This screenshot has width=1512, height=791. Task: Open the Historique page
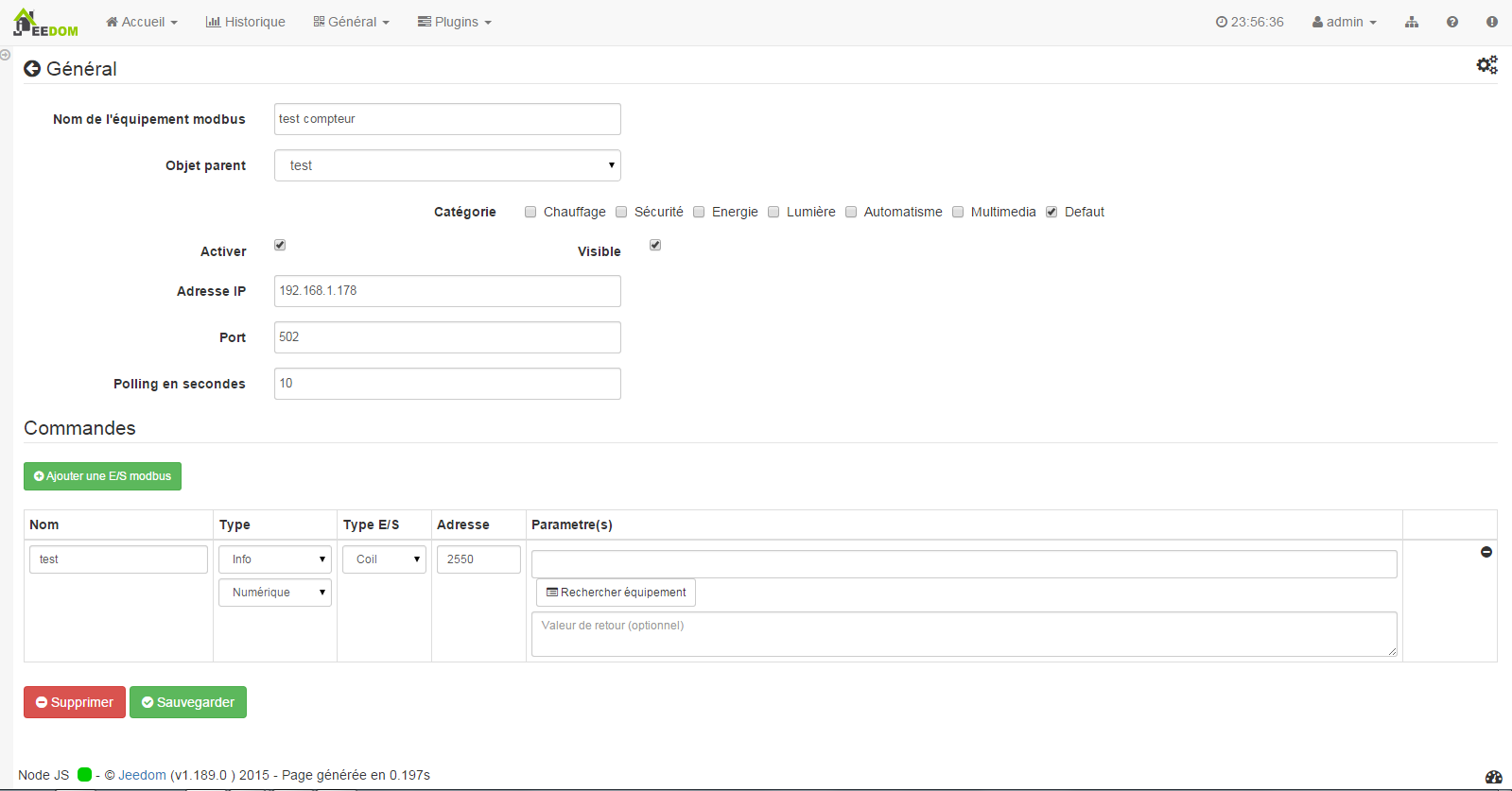point(246,22)
